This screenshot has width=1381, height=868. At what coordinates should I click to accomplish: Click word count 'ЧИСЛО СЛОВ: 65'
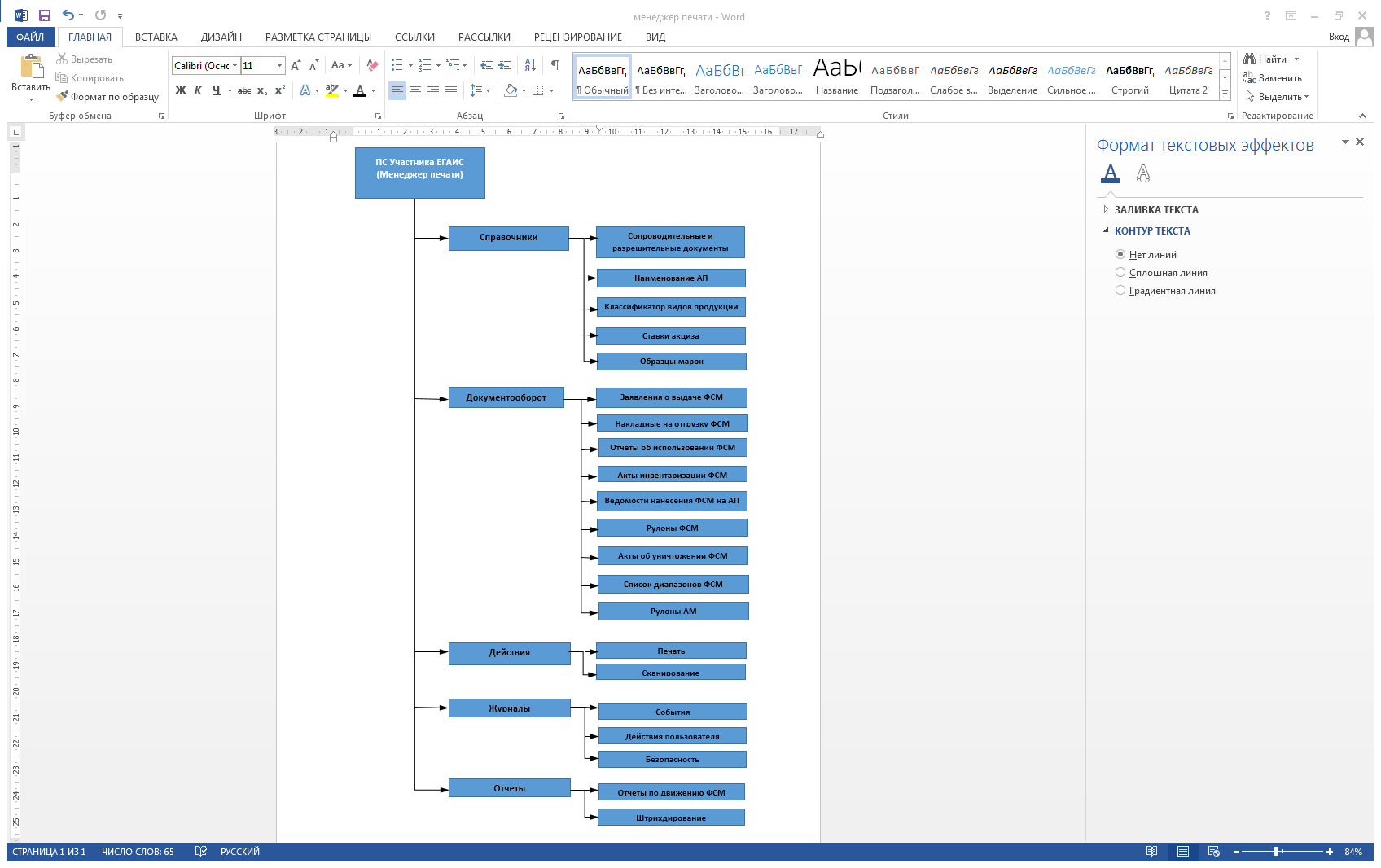pos(138,852)
